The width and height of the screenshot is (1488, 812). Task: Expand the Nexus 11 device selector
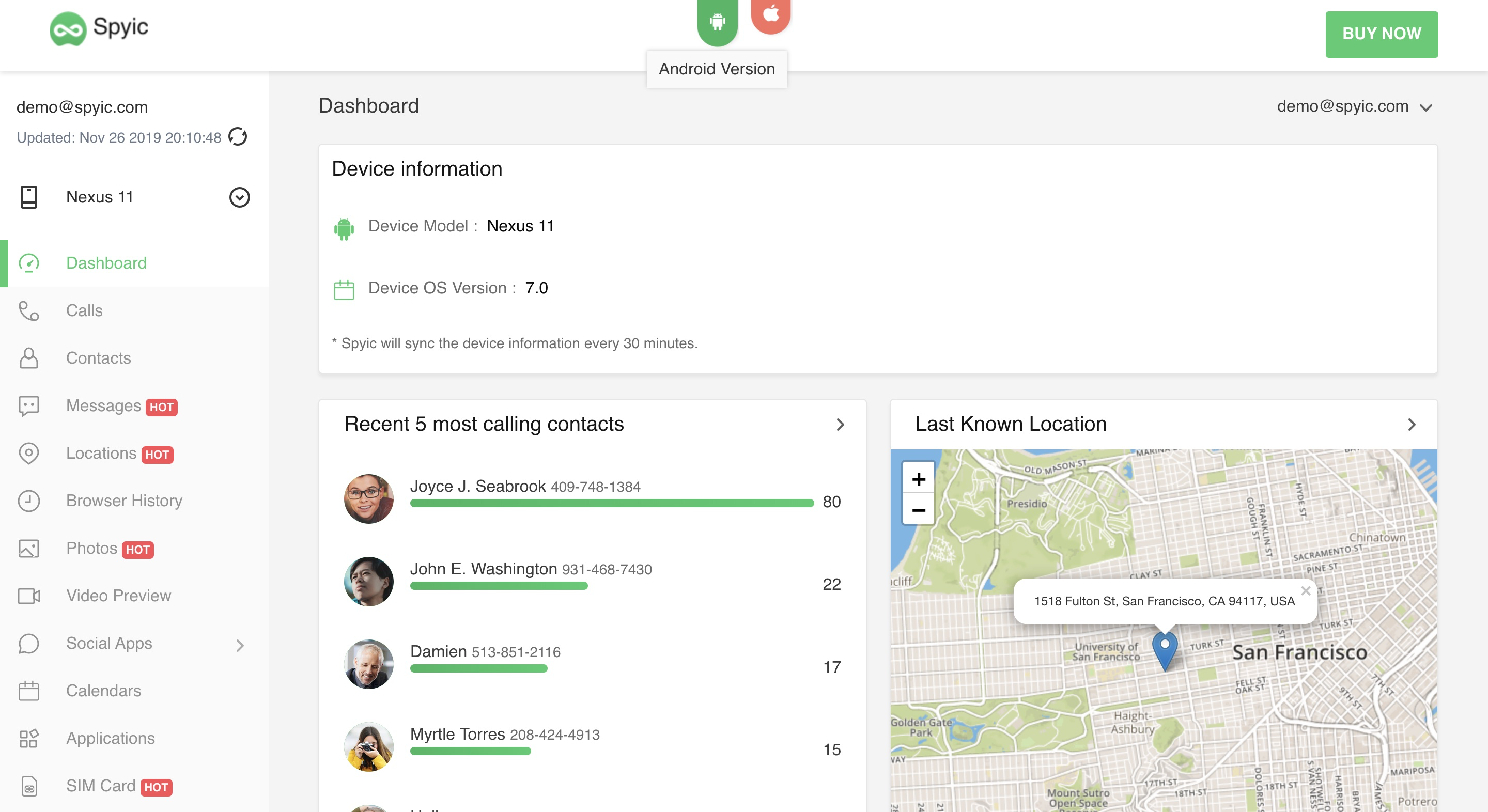pos(239,197)
